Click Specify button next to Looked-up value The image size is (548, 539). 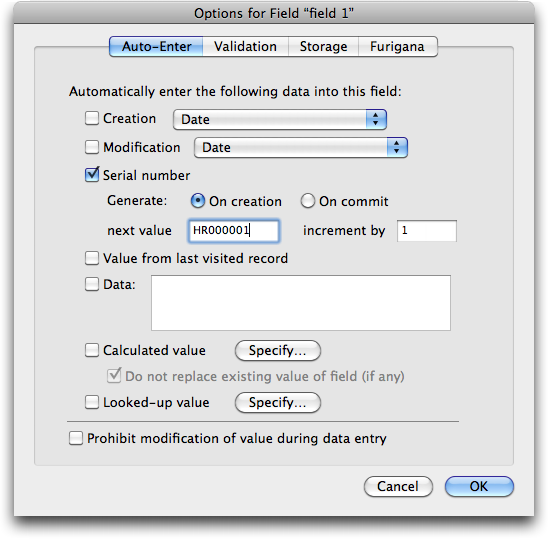[277, 403]
